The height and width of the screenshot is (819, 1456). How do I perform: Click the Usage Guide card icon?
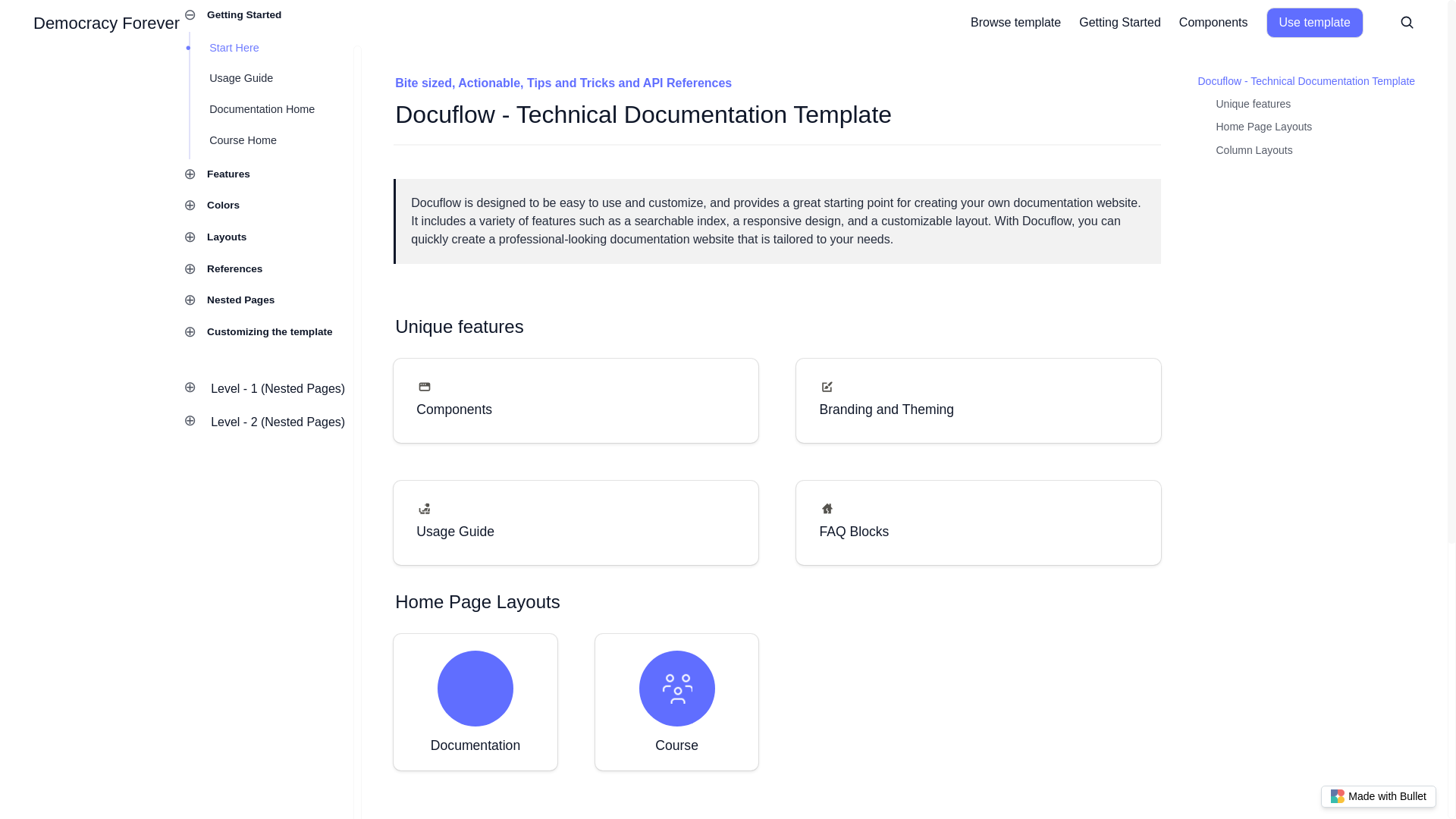[x=425, y=509]
